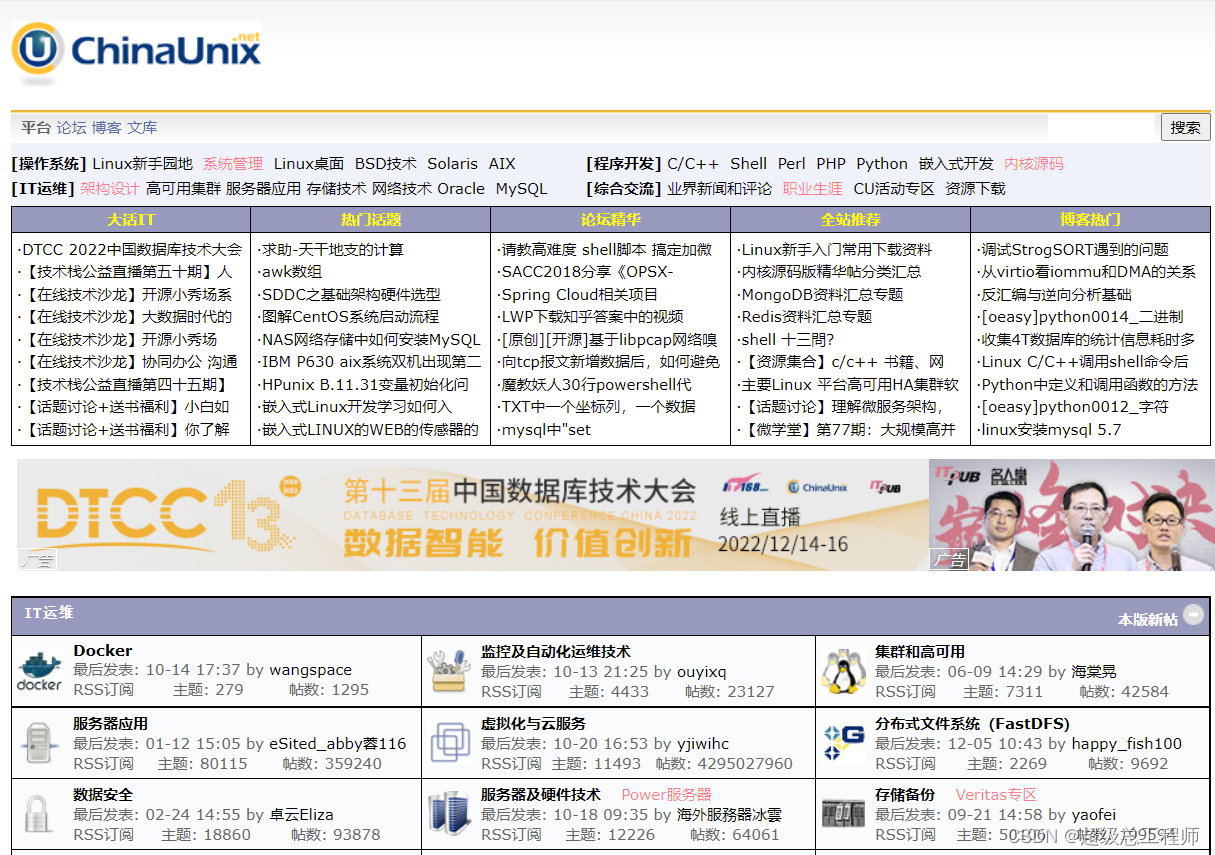This screenshot has height=855, width=1215.
Task: Select the 热门话题 column header
Action: [370, 219]
